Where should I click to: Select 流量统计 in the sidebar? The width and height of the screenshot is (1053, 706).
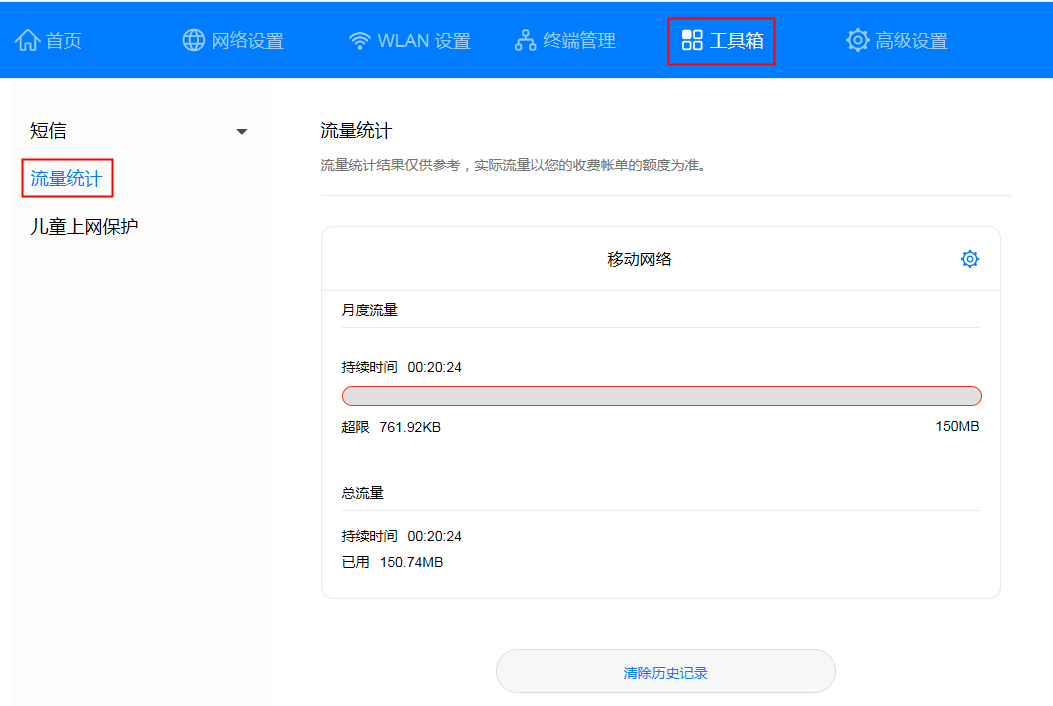coord(66,177)
